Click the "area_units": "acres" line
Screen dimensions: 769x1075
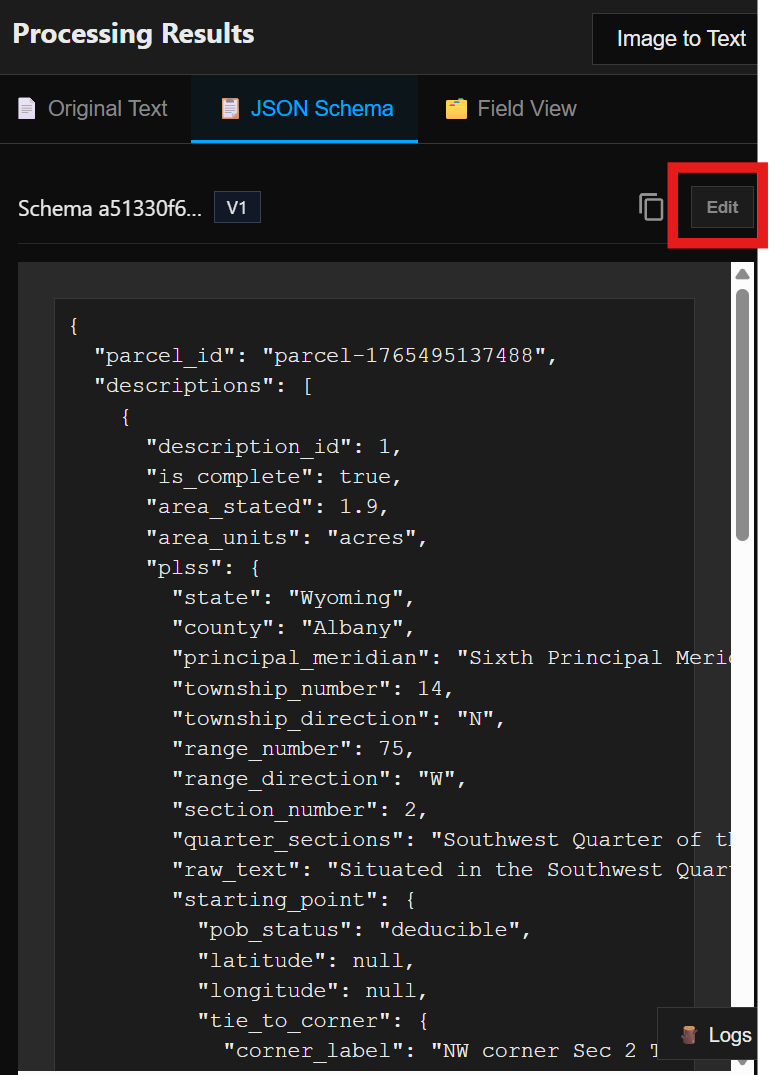(286, 537)
